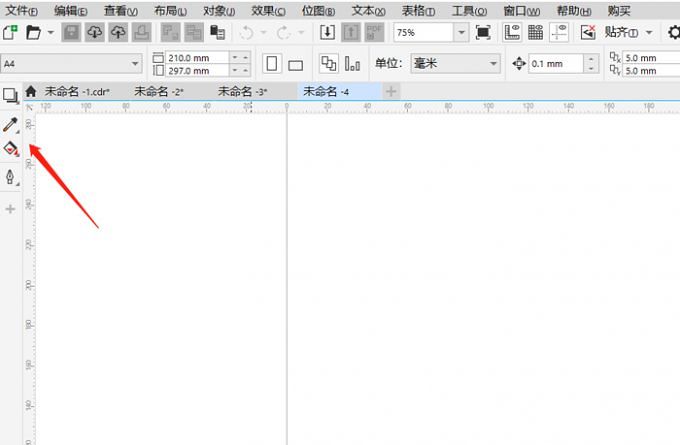680x445 pixels.
Task: Open the A4 page size dropdown
Action: [x=71, y=64]
